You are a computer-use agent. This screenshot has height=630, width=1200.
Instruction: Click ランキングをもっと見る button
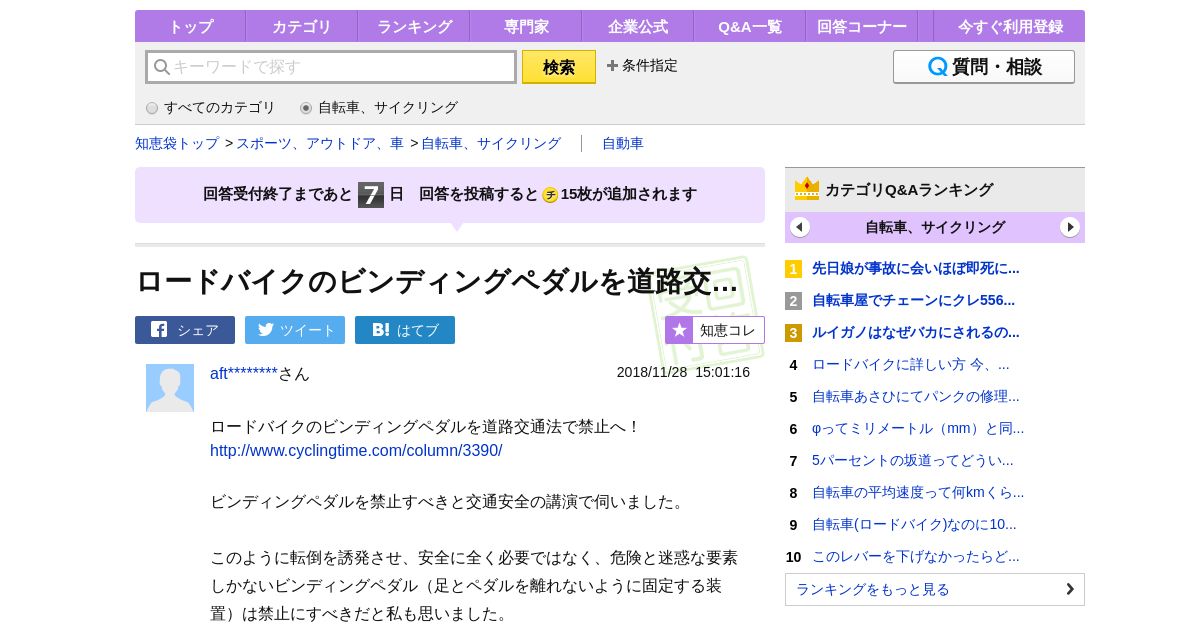pos(935,589)
